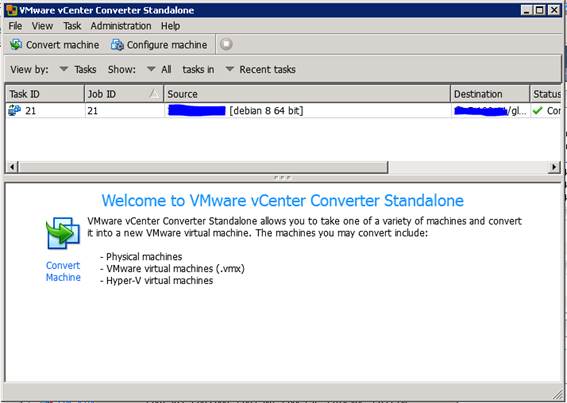Click the Physical machines list line
567x403 pixels.
[x=141, y=256]
